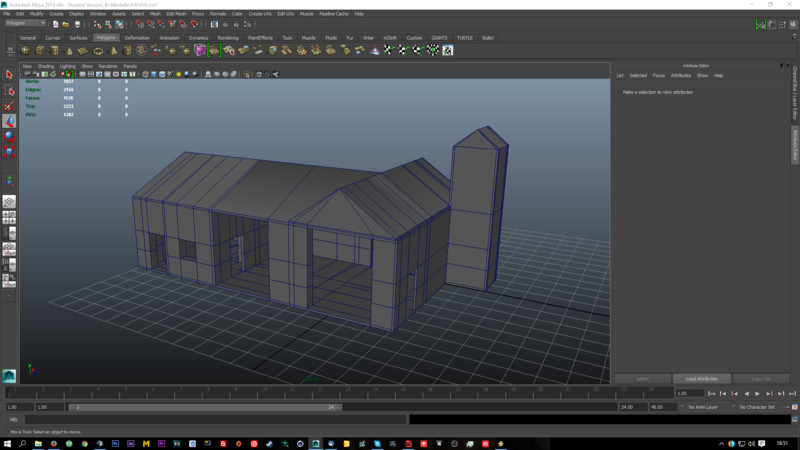Select the polygon sphere shelf icon
Viewport: 800px width, 450px height.
coord(25,50)
